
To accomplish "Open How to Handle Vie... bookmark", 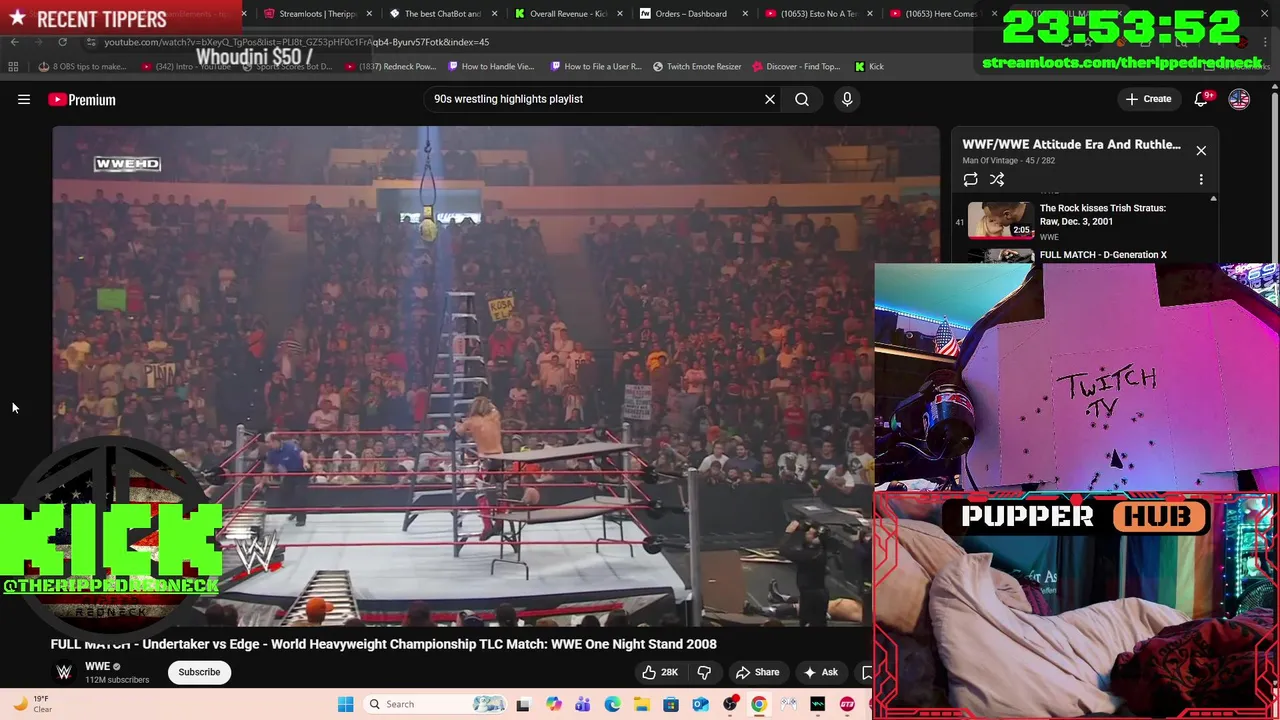I will pos(491,67).
